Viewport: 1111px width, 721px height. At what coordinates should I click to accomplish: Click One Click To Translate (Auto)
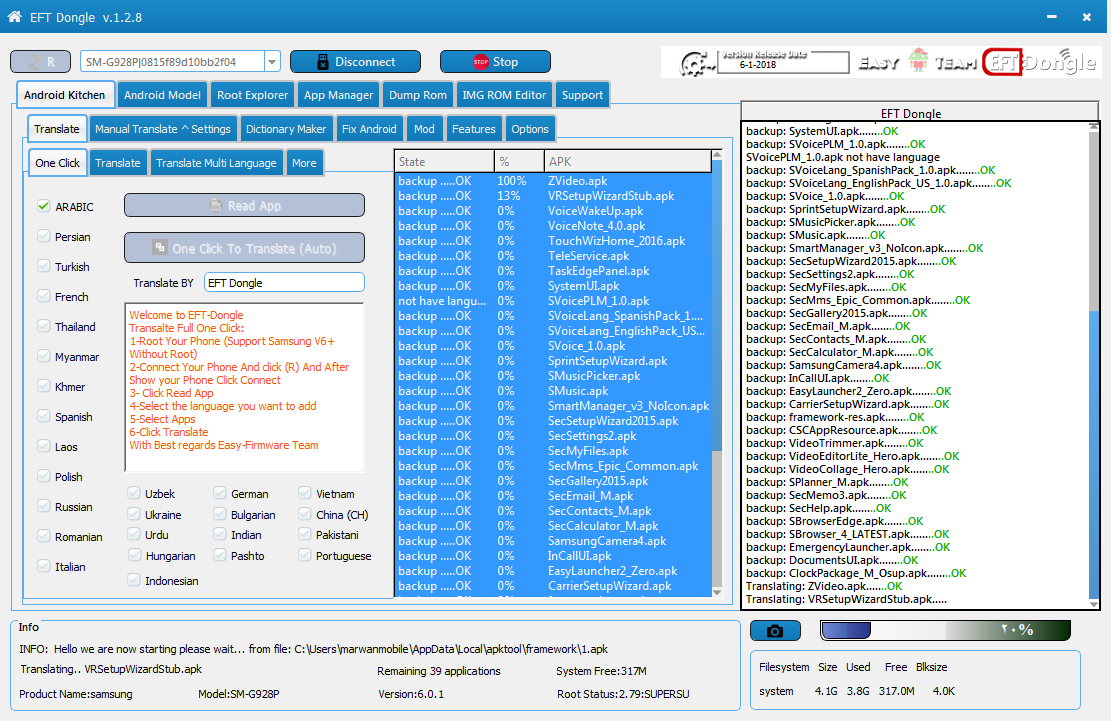pyautogui.click(x=244, y=249)
